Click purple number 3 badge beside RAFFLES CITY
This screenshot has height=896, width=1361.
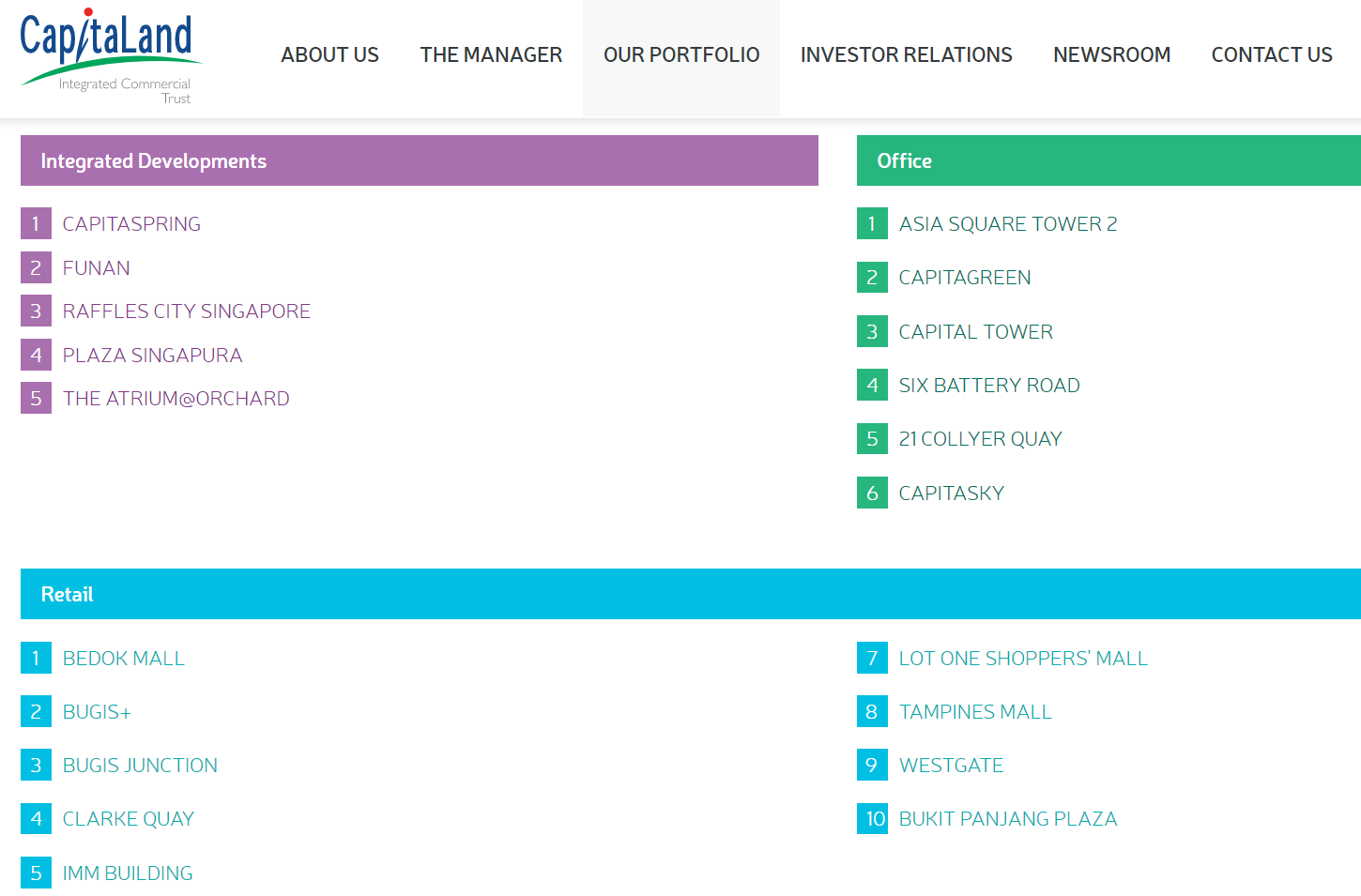click(x=36, y=311)
